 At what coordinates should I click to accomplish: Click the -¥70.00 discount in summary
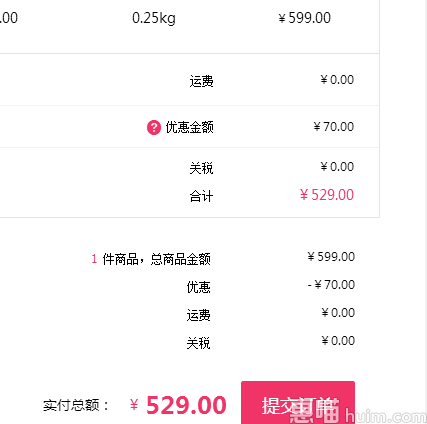click(x=331, y=285)
